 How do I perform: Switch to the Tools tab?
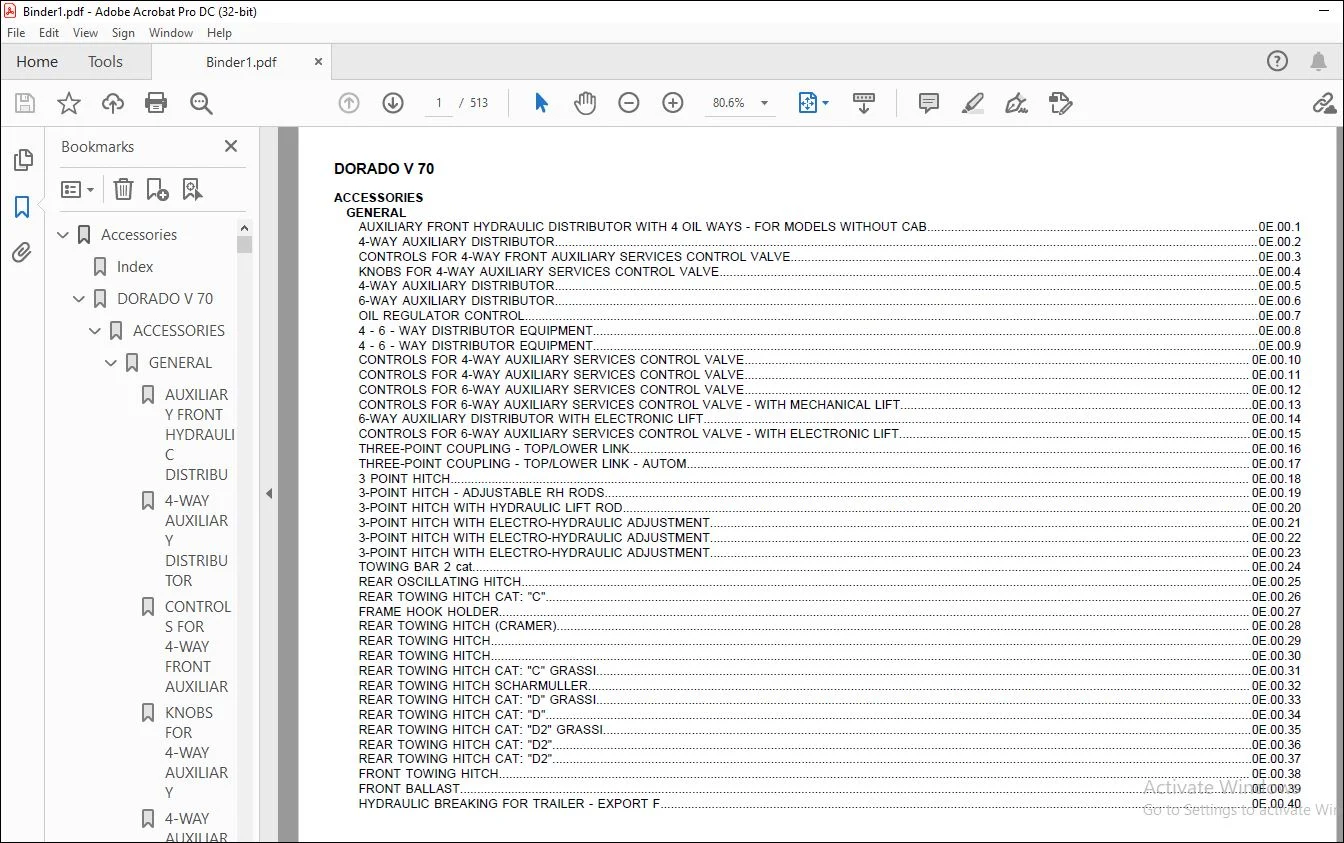coord(105,61)
